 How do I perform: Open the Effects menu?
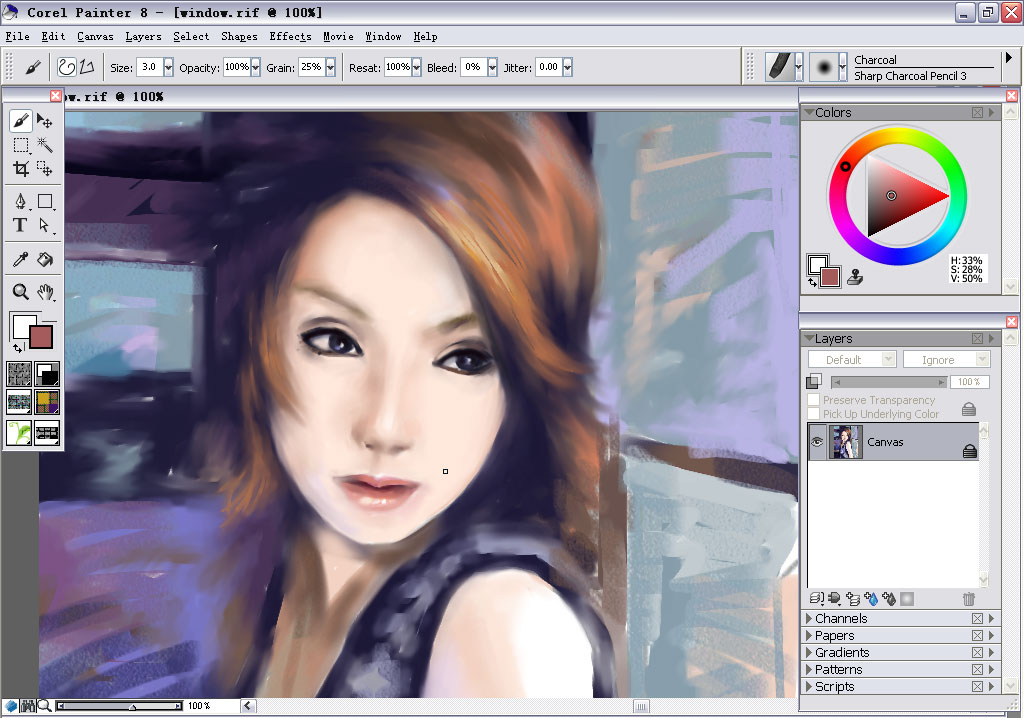tap(290, 37)
